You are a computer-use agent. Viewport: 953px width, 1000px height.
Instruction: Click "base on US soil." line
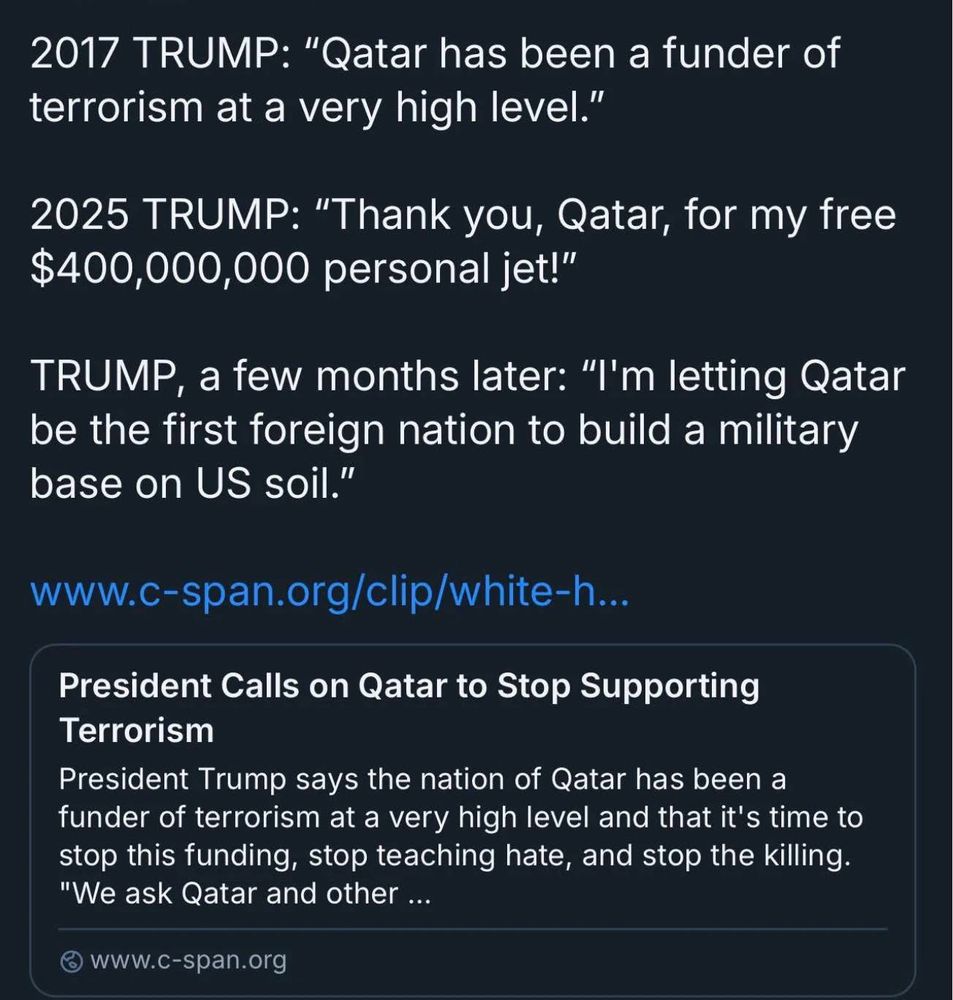click(193, 483)
